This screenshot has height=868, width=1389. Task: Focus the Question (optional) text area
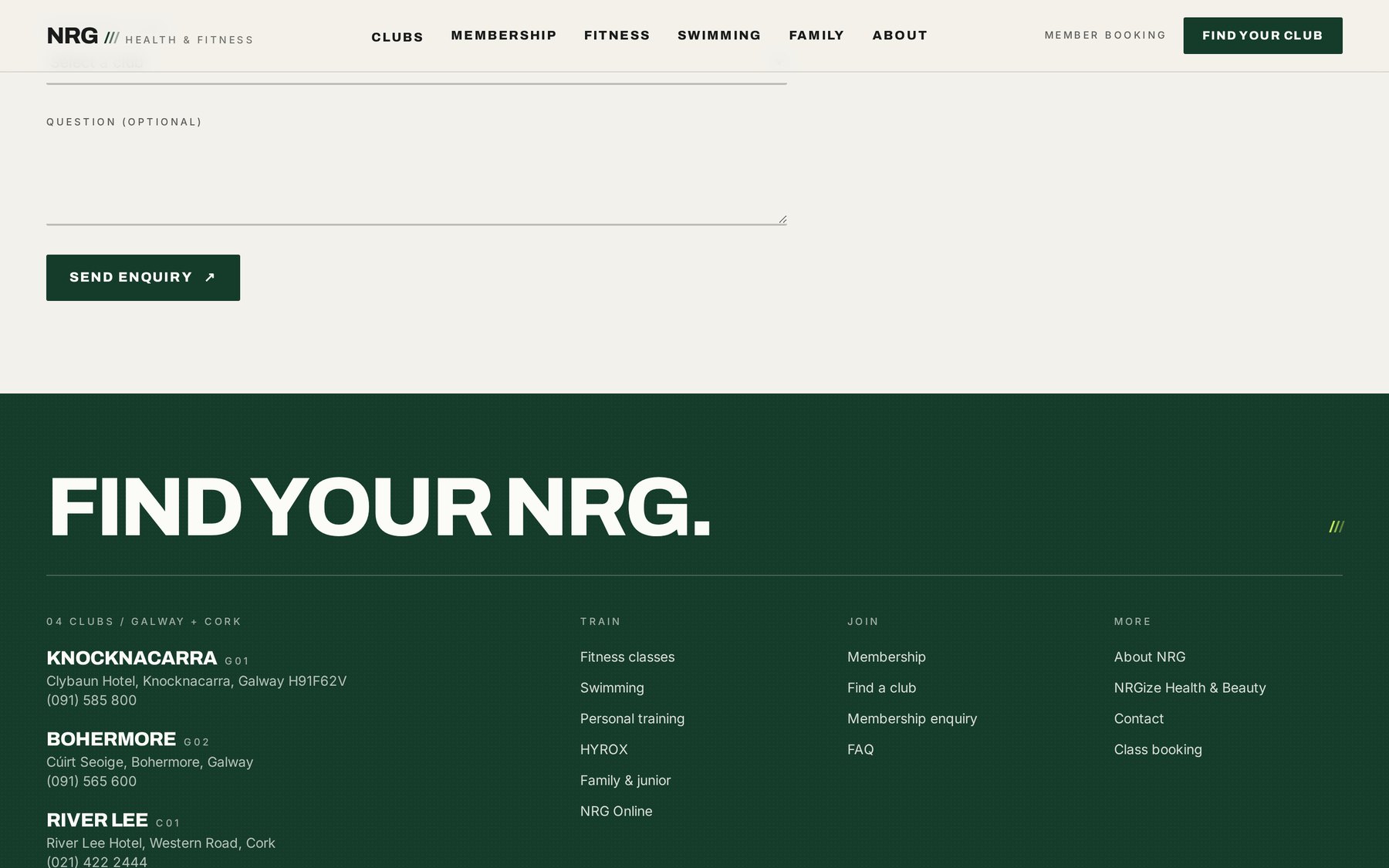coord(417,179)
